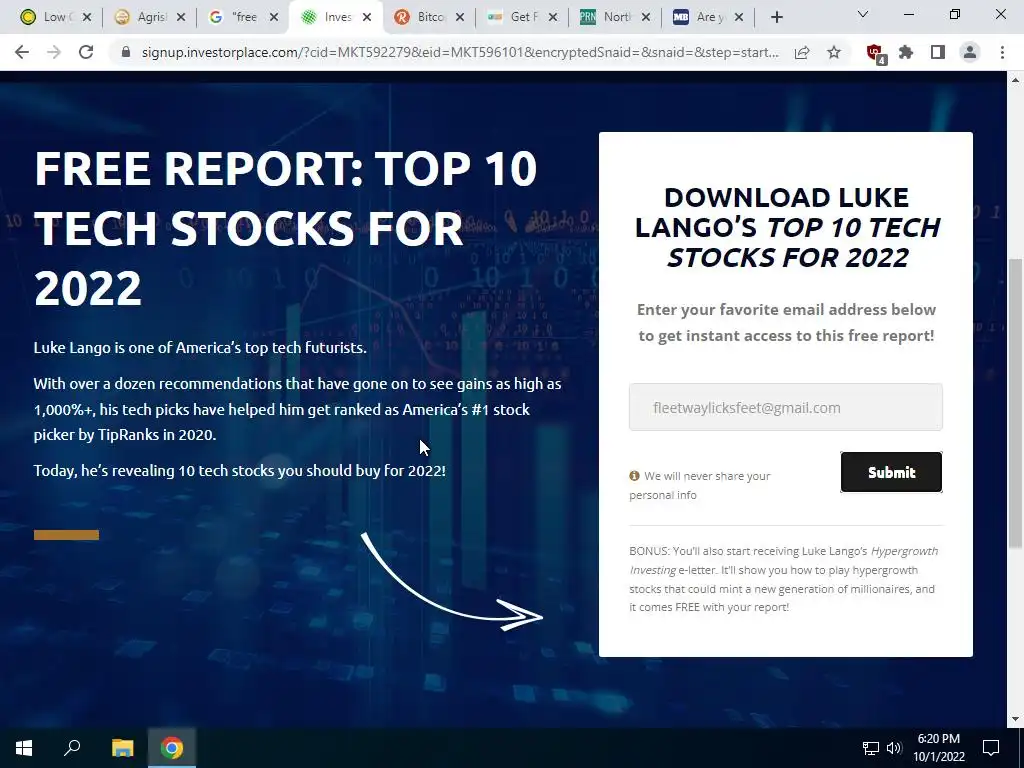Open the Extensions puzzle menu
Screen dimensions: 1024x768
[x=906, y=52]
